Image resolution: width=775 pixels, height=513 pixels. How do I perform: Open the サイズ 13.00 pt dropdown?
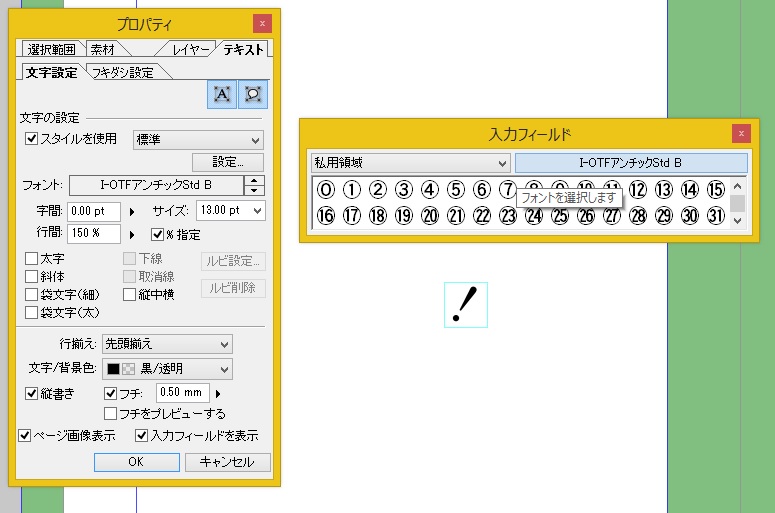[231, 211]
